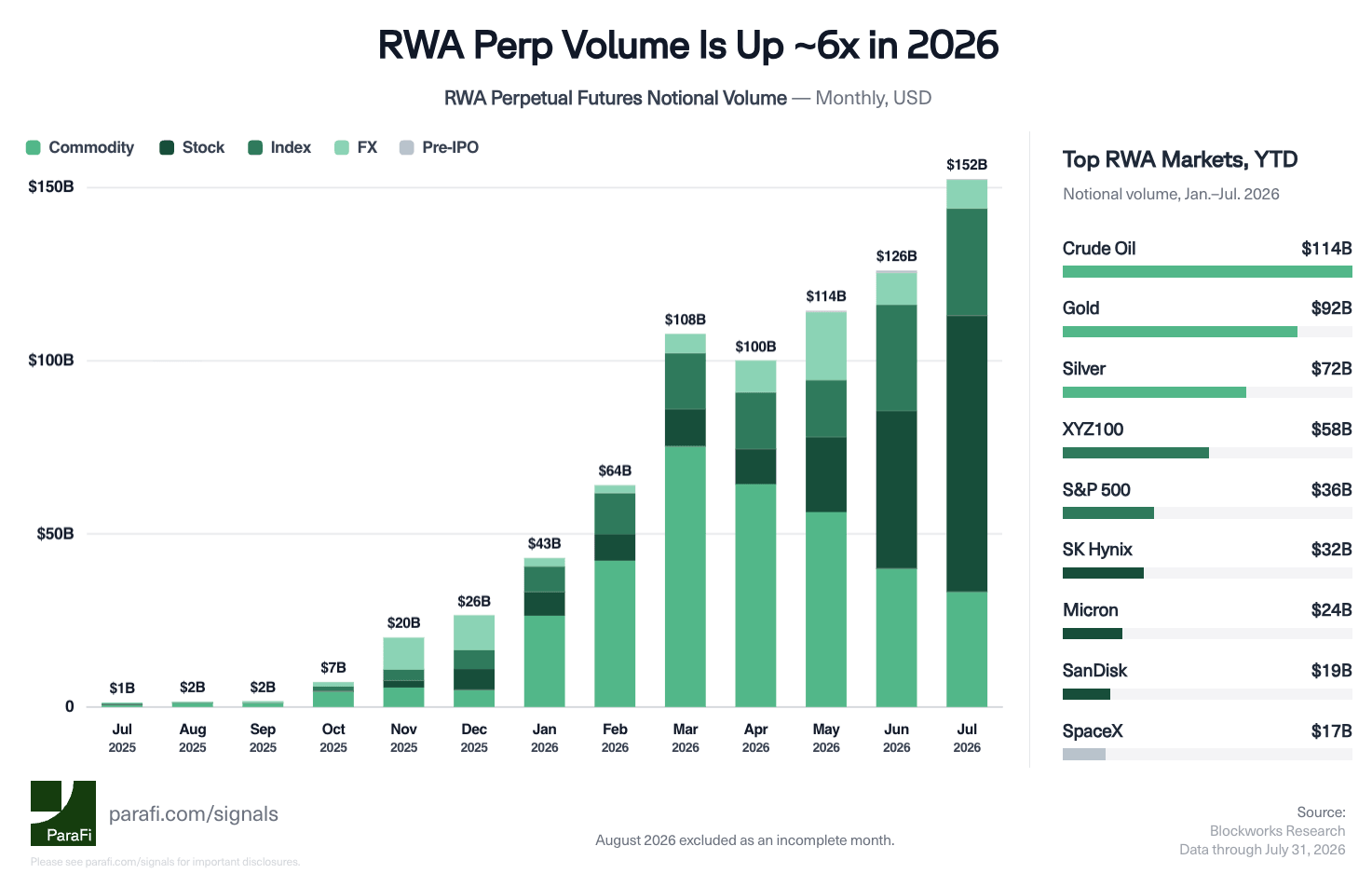Click the $20B total label
The width and height of the screenshot is (1372, 887).
pos(403,622)
